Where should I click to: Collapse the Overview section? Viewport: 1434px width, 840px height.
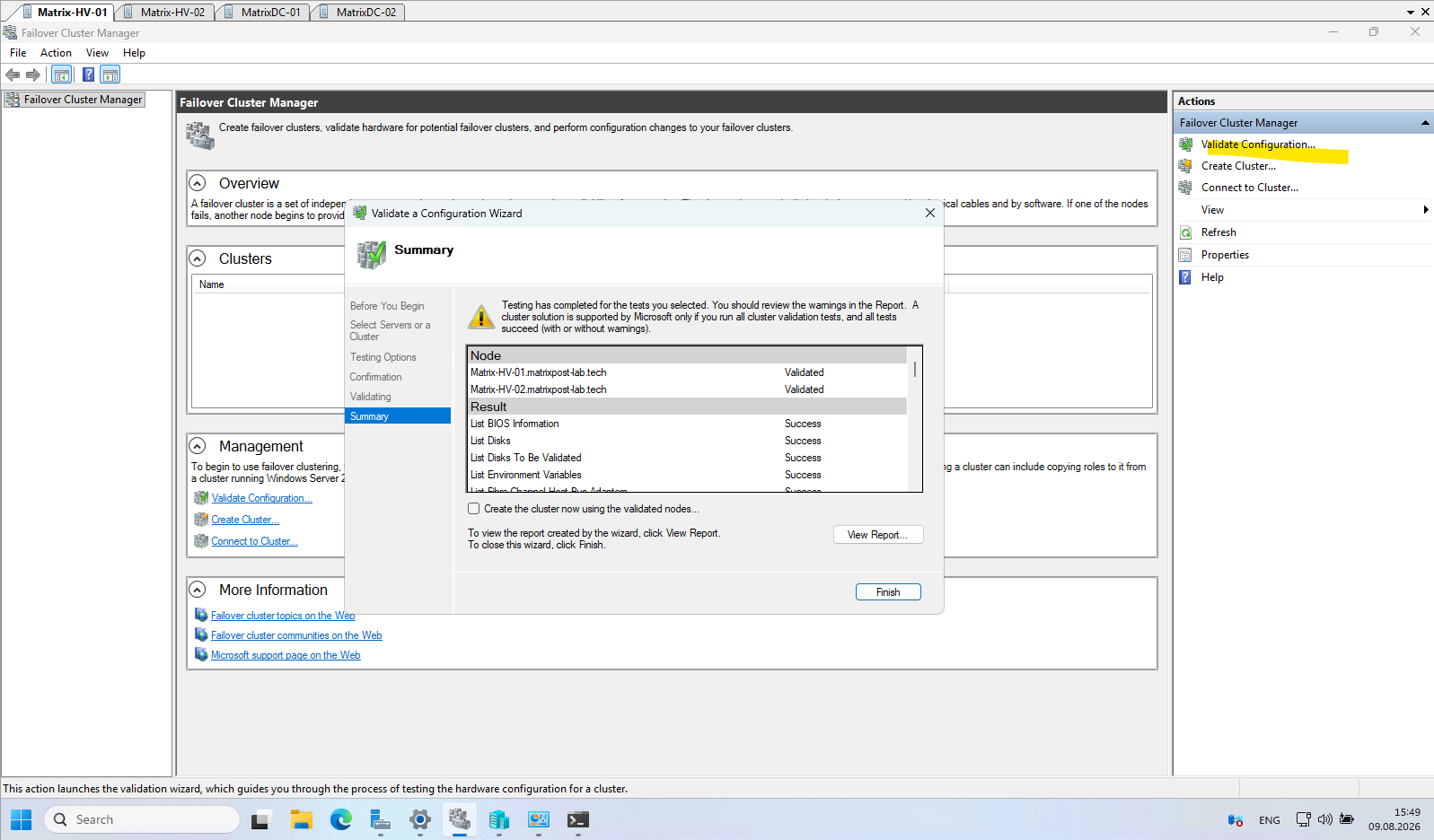click(198, 183)
